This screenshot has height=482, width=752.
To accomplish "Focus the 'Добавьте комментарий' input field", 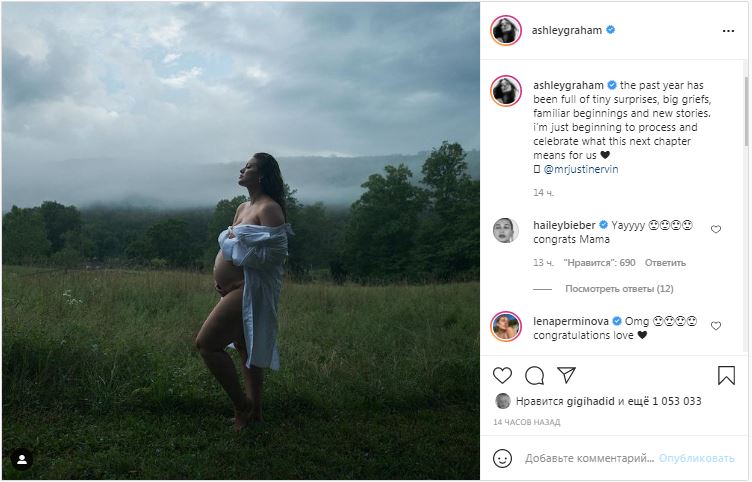I will click(x=589, y=458).
